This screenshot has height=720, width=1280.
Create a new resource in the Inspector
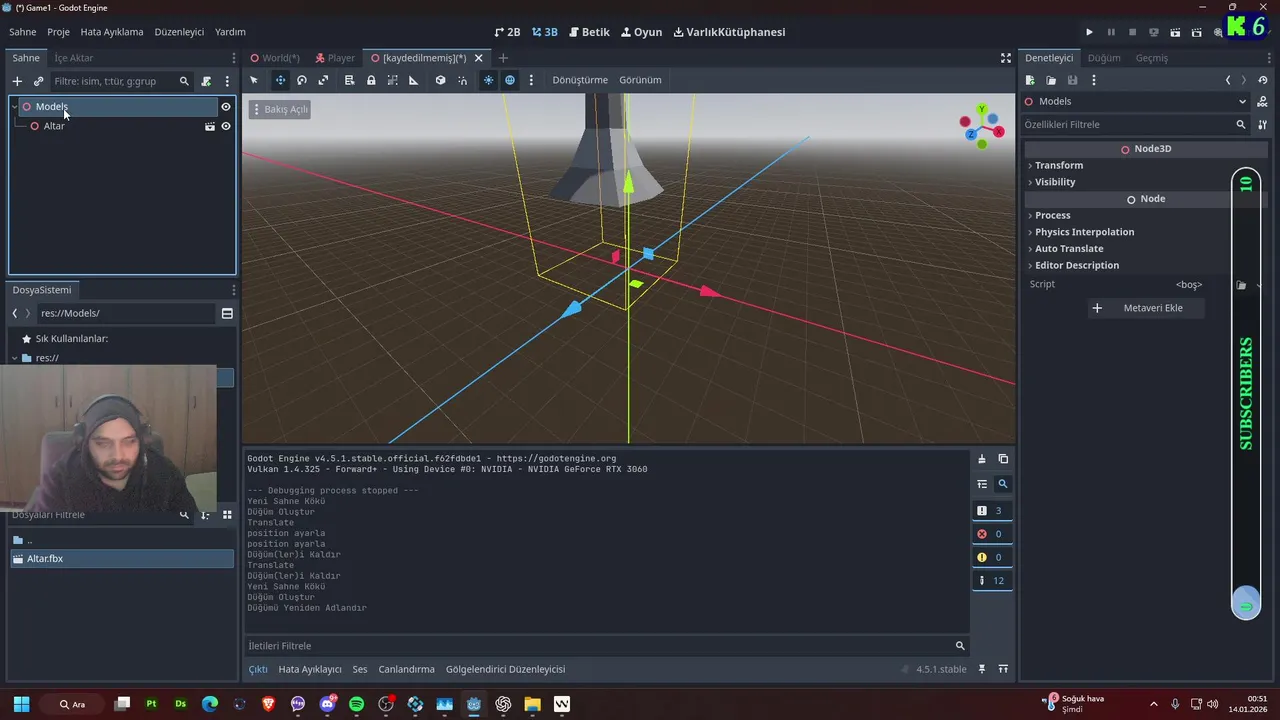click(x=1030, y=80)
